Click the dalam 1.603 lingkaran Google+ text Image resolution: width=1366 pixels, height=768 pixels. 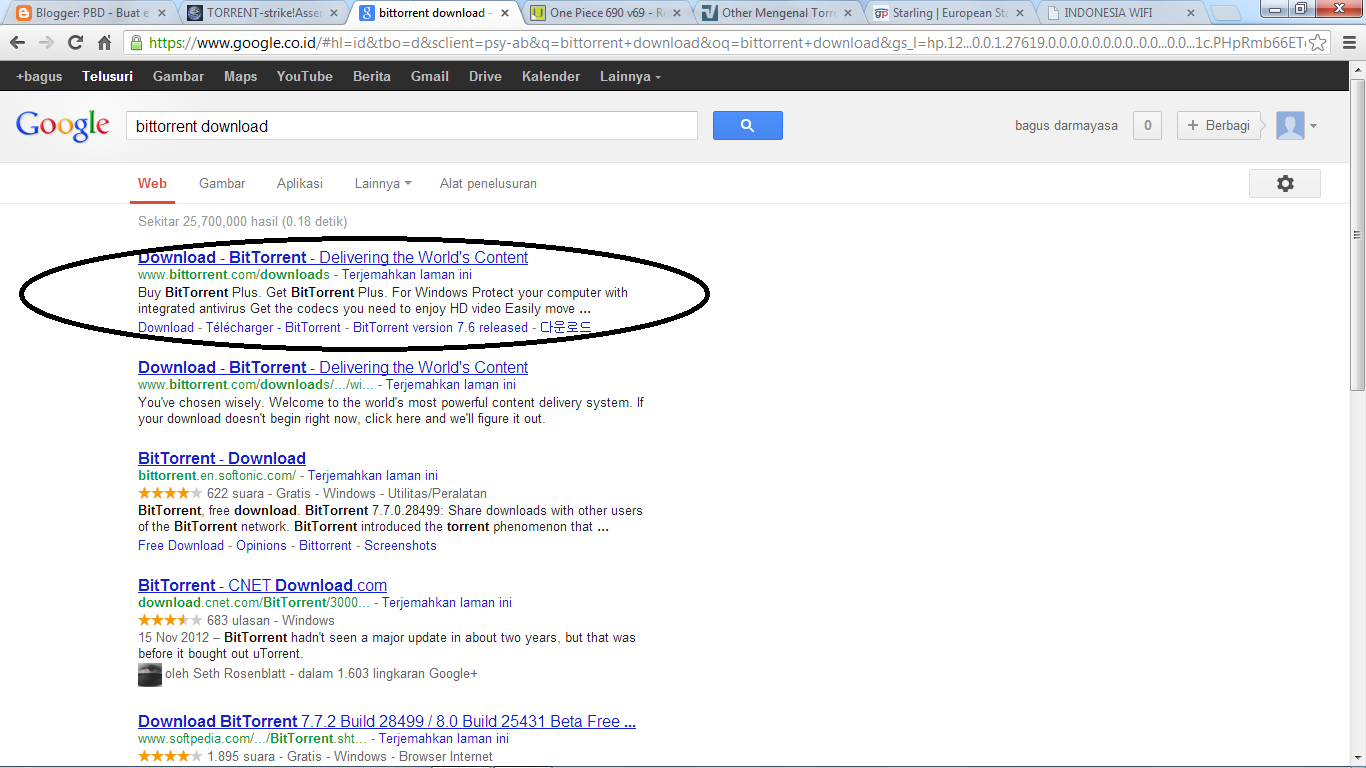(386, 674)
